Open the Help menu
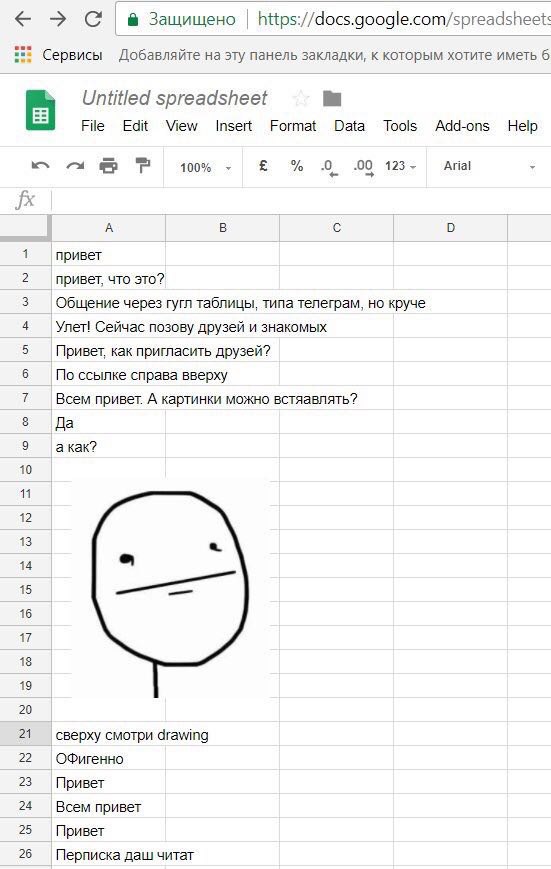 (x=522, y=126)
